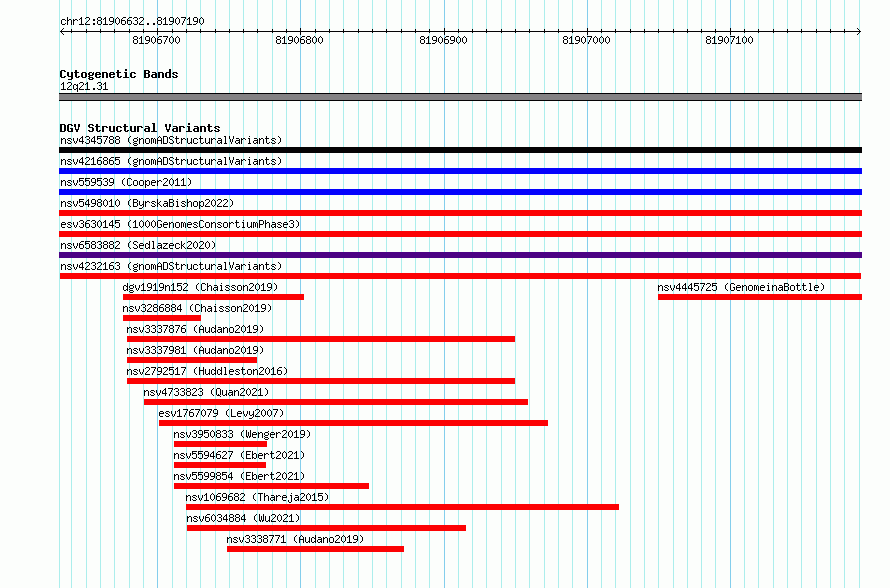Click the black bar under nsv4345788
This screenshot has width=890, height=588.
point(460,150)
